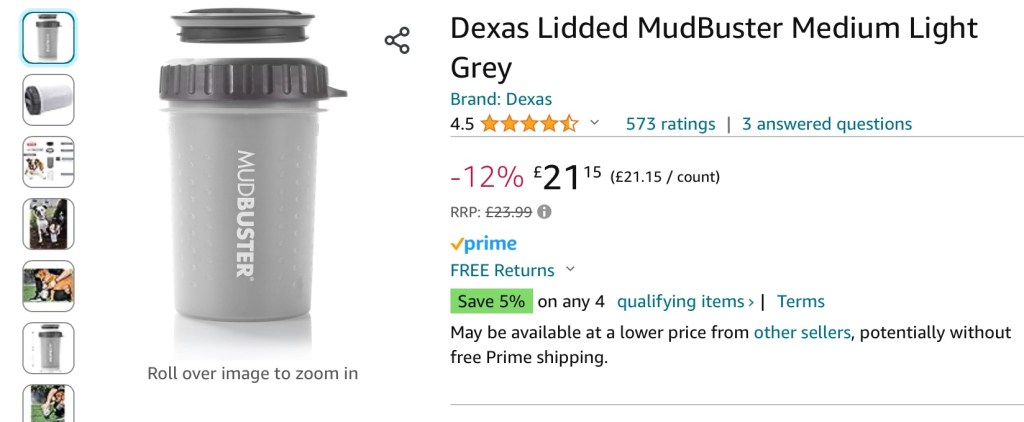Click the share icon beside product image

[x=397, y=41]
